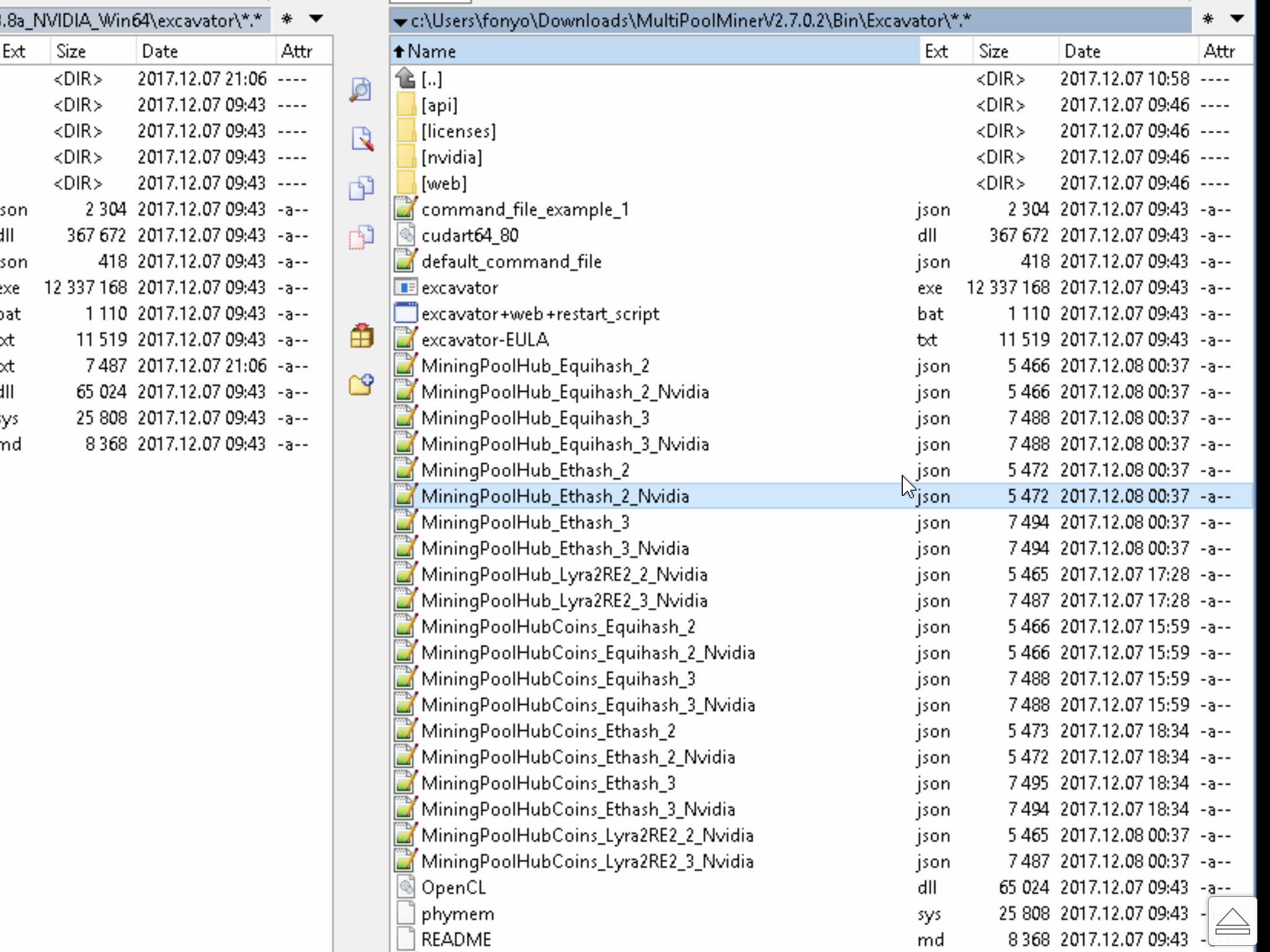1270x952 pixels.
Task: Open the Pack files archive icon
Action: tap(362, 336)
